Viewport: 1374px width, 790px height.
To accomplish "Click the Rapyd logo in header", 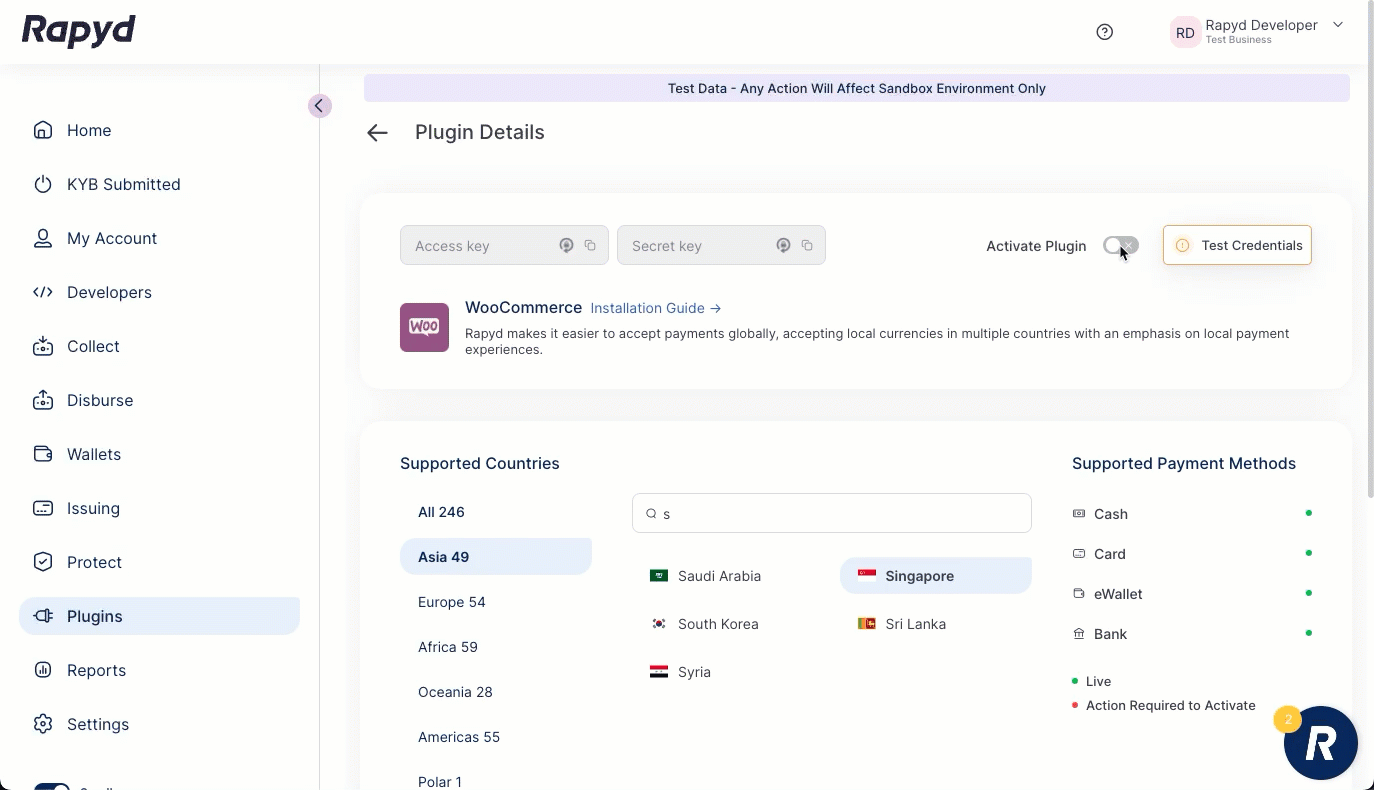I will click(79, 31).
